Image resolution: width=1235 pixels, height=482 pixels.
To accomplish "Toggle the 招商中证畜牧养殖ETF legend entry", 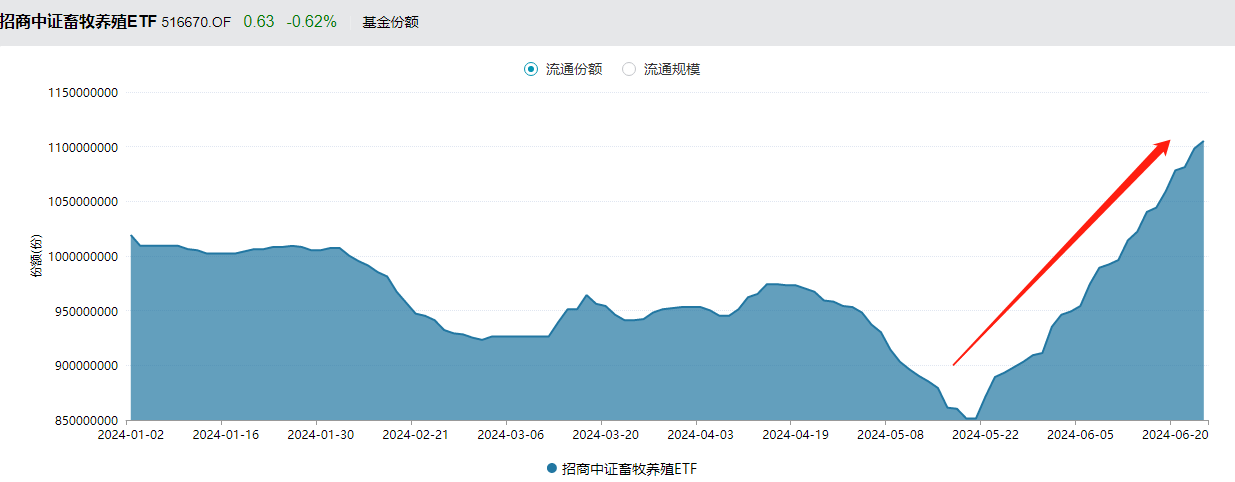I will click(x=621, y=468).
